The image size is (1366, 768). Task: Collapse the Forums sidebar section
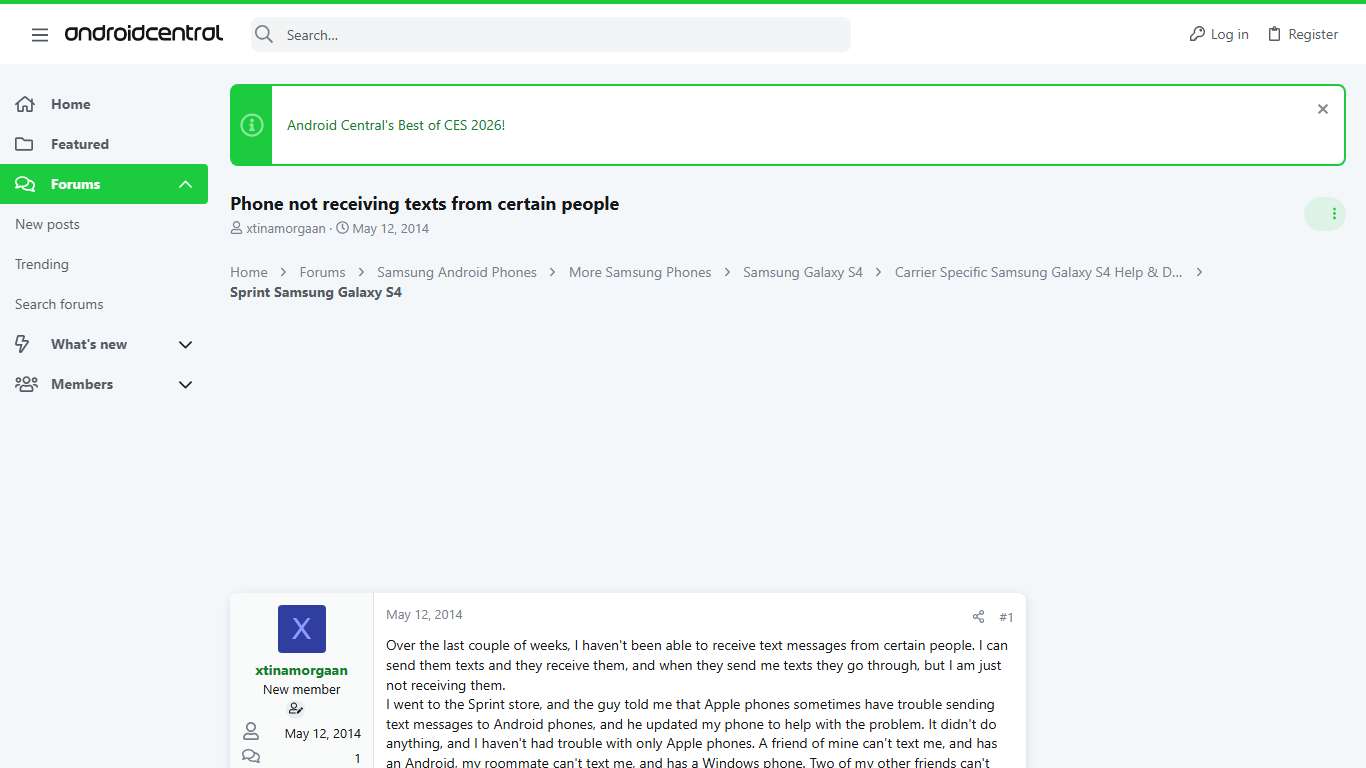185,184
